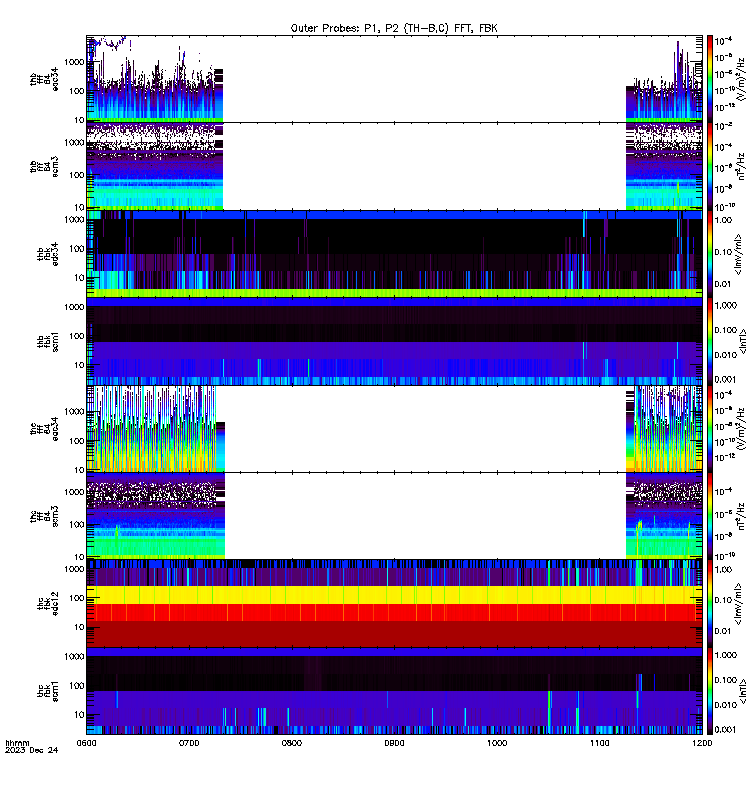750x800 pixels.
Task: Click the 'thc fff 64 eac34' y-axis label
Action: coord(44,429)
